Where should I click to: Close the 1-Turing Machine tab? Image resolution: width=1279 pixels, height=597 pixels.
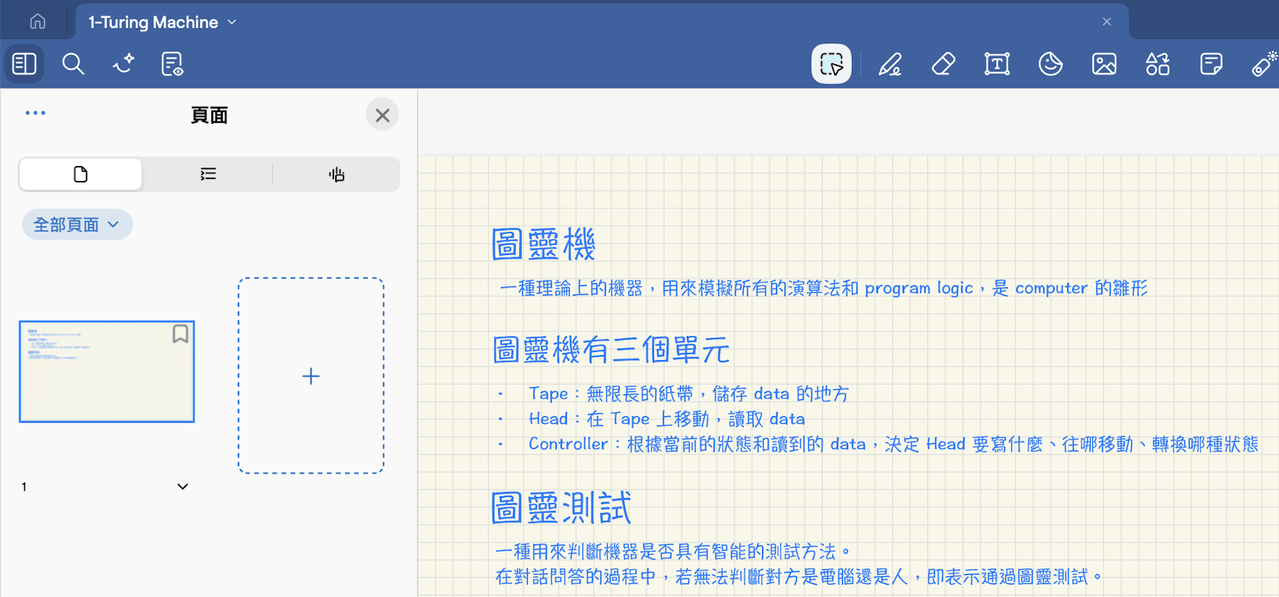tap(1107, 21)
